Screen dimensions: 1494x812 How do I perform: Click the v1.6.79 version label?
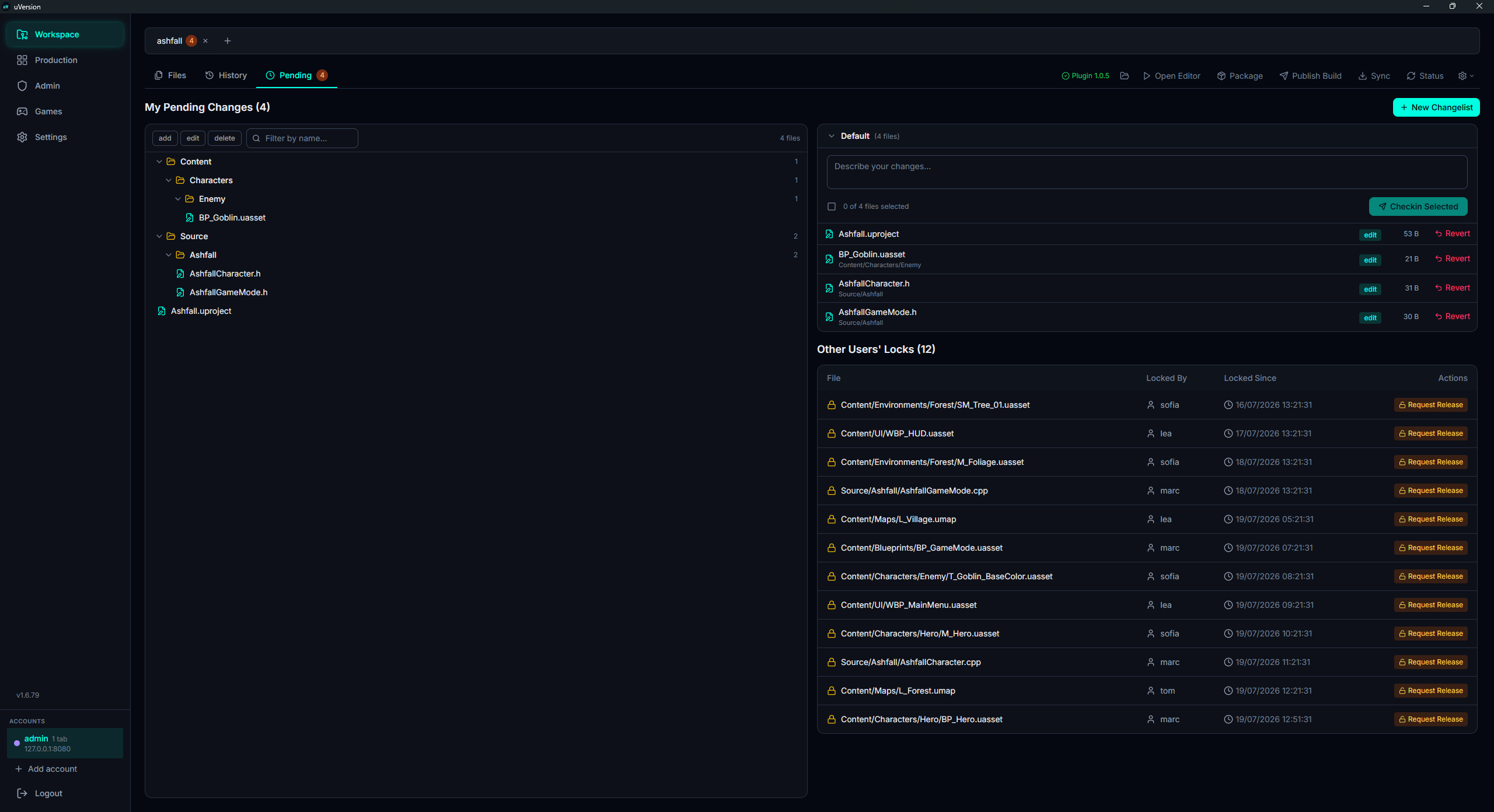coord(28,695)
